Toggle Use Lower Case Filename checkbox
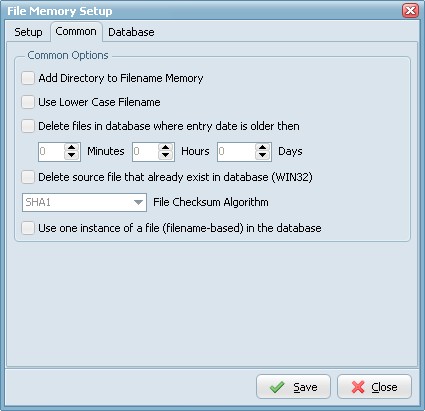Viewport: 425px width, 411px height. click(x=28, y=102)
